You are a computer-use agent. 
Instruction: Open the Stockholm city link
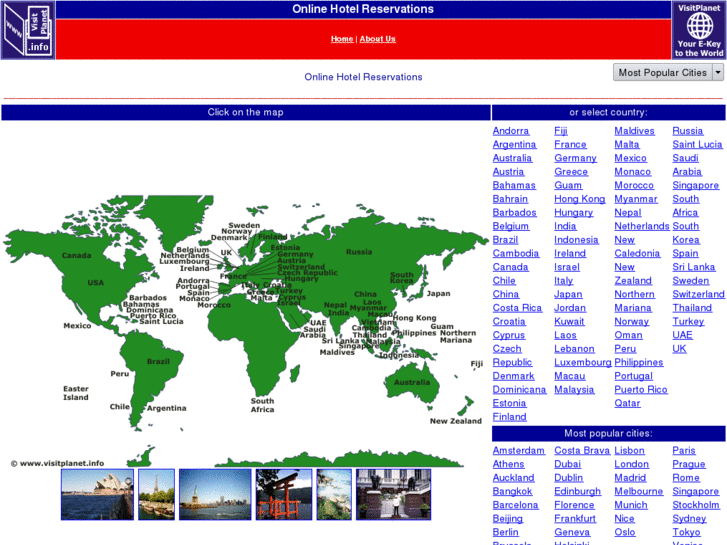696,505
